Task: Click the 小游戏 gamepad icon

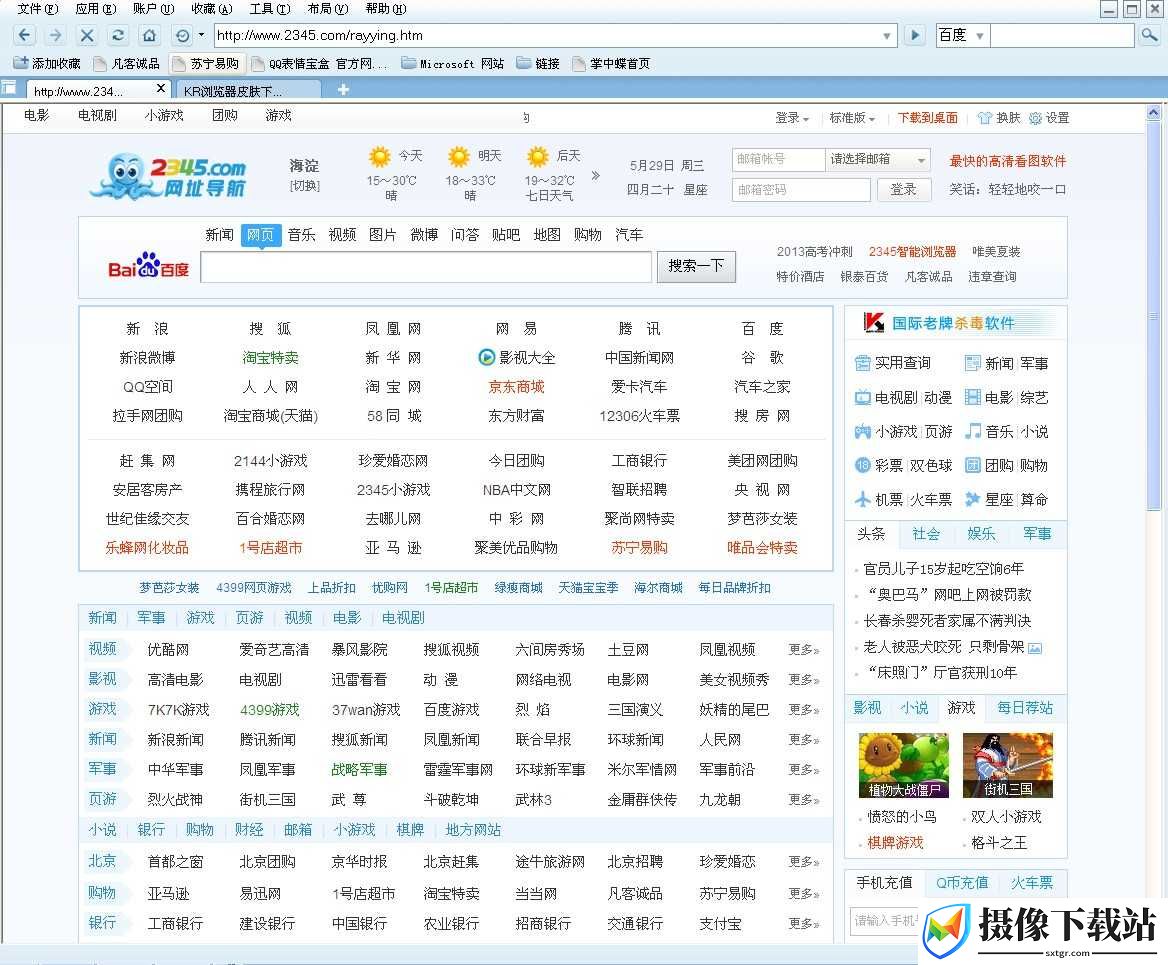Action: click(x=863, y=431)
